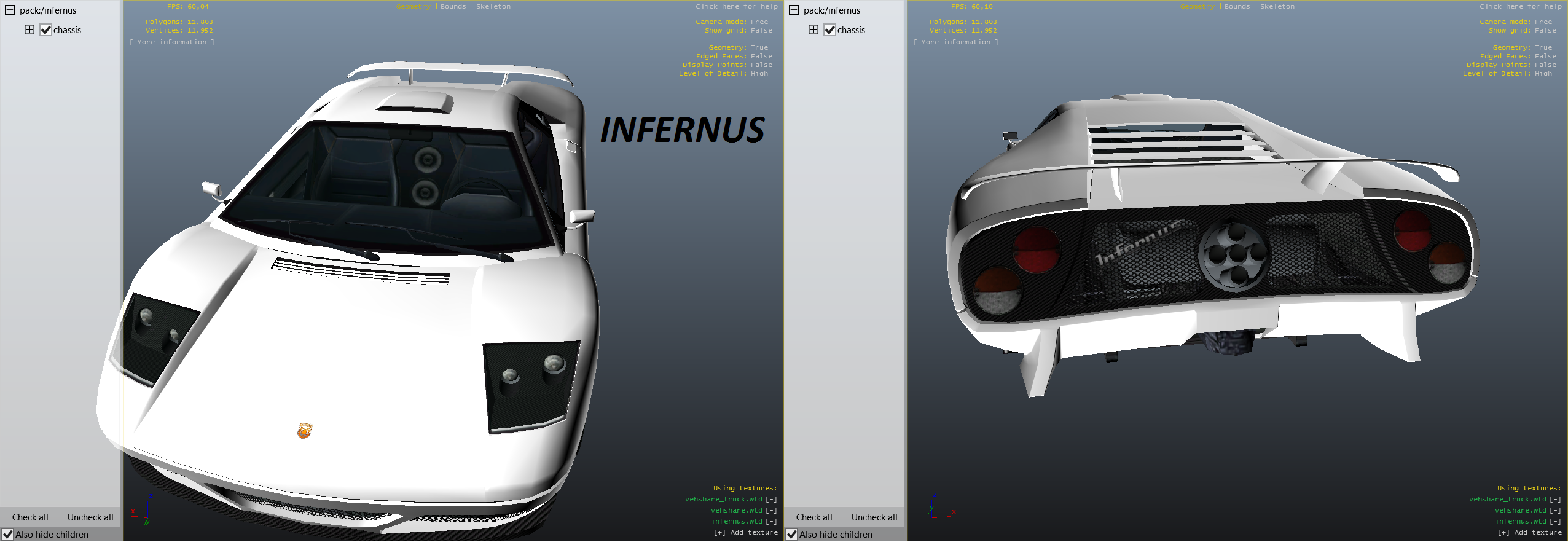1568x542 pixels.
Task: Switch to Skeleton tab in right viewport
Action: (x=1277, y=6)
